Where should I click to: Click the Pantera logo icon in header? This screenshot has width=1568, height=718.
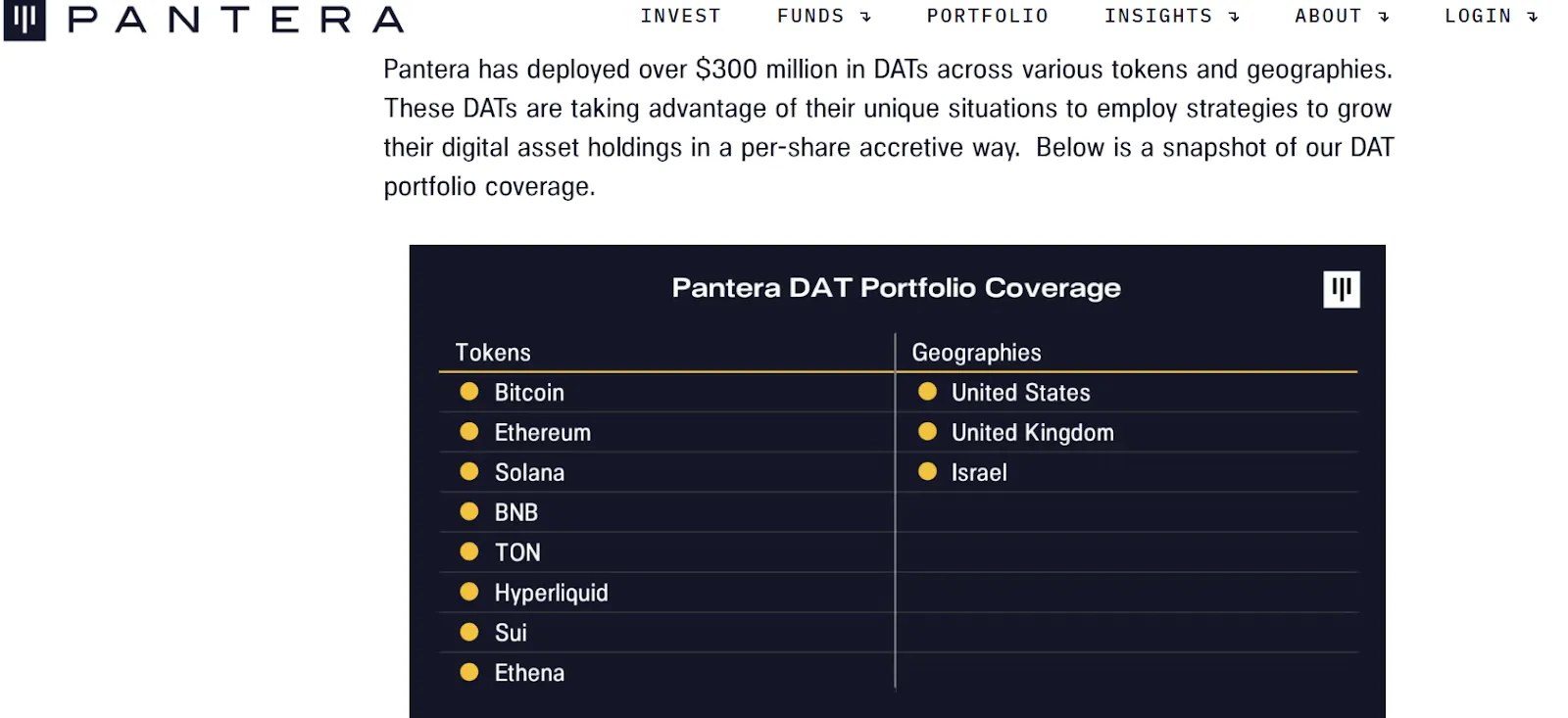click(x=24, y=20)
